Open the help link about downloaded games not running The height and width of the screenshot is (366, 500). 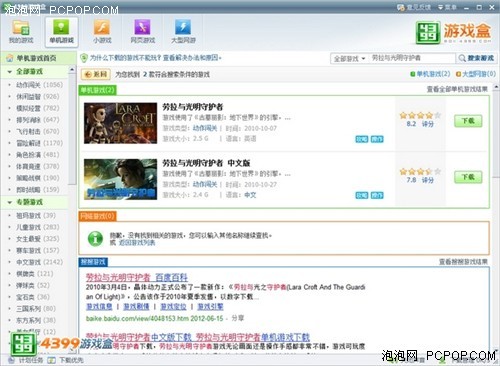point(155,58)
